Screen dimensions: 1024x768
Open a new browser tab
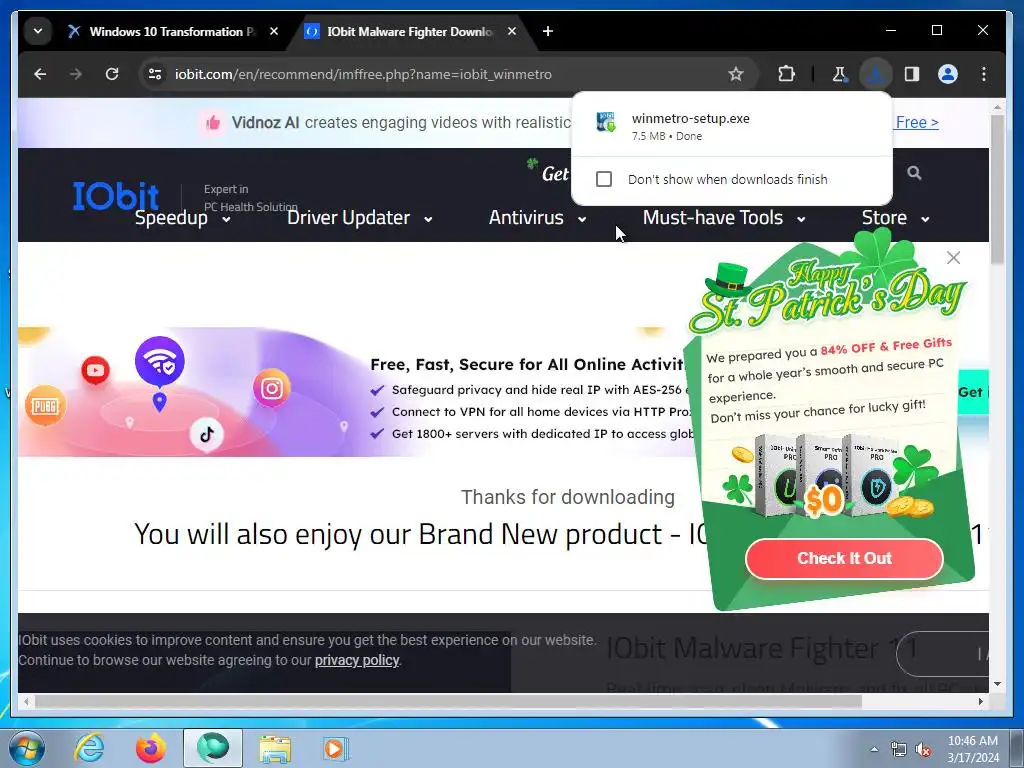[x=547, y=31]
